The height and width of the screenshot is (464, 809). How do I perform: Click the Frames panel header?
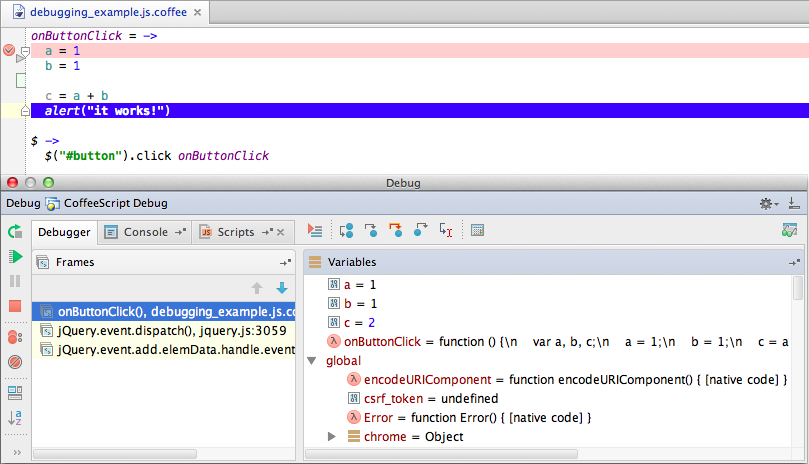[x=164, y=262]
